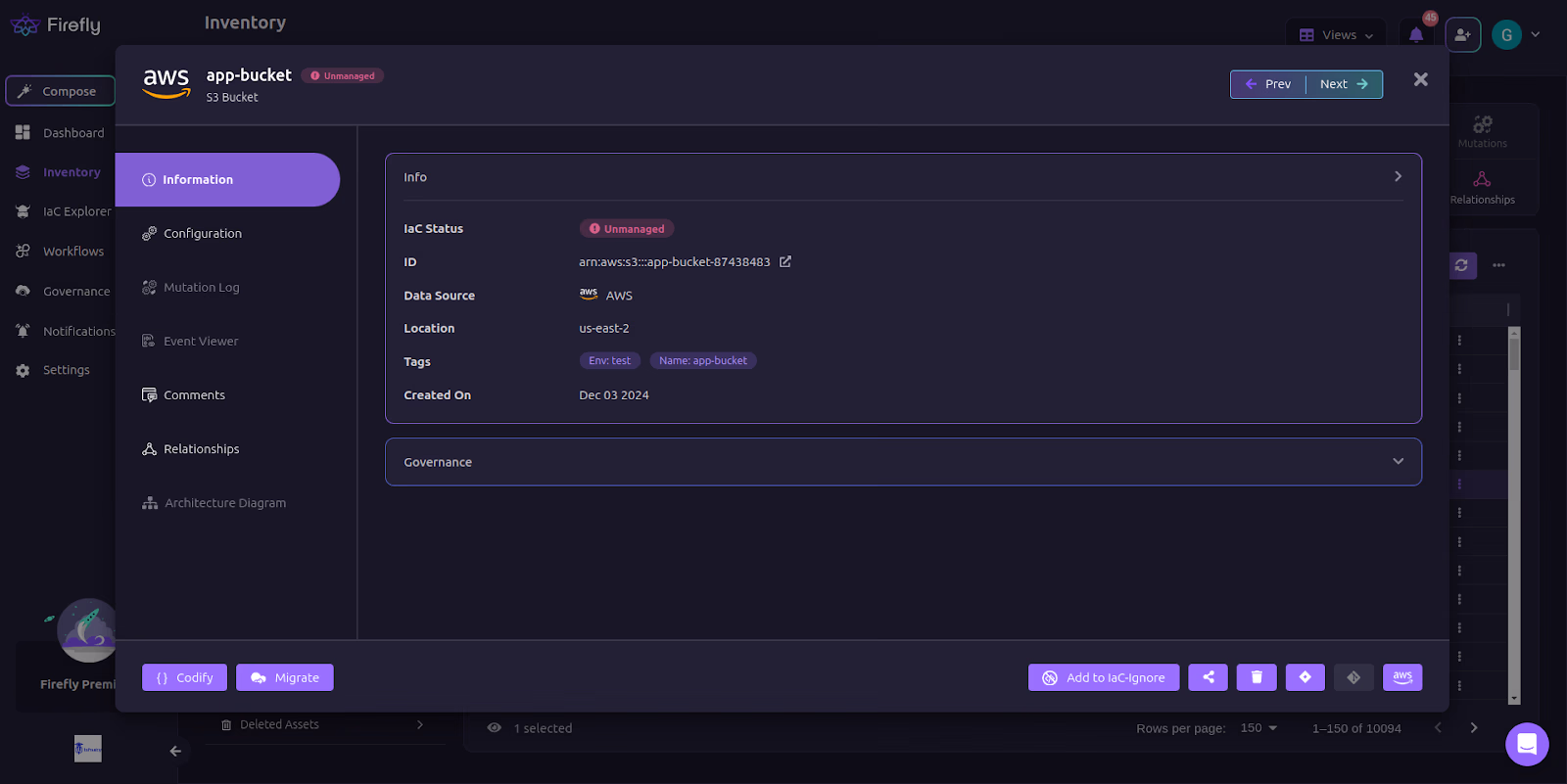Click the invite user icon
The height and width of the screenshot is (784, 1567).
(x=1463, y=35)
